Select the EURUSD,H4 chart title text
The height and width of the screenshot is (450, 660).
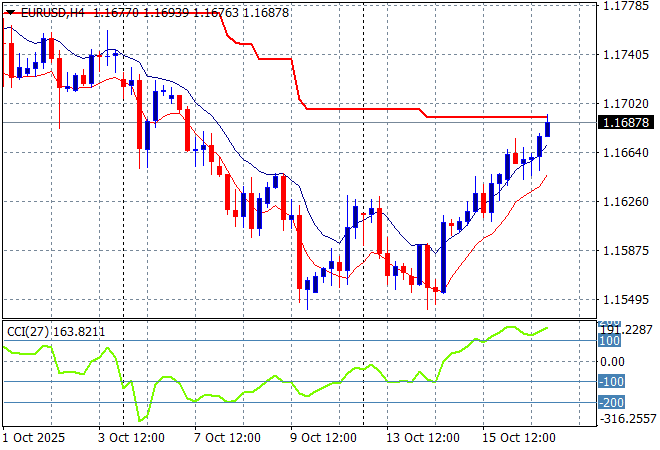click(x=53, y=13)
